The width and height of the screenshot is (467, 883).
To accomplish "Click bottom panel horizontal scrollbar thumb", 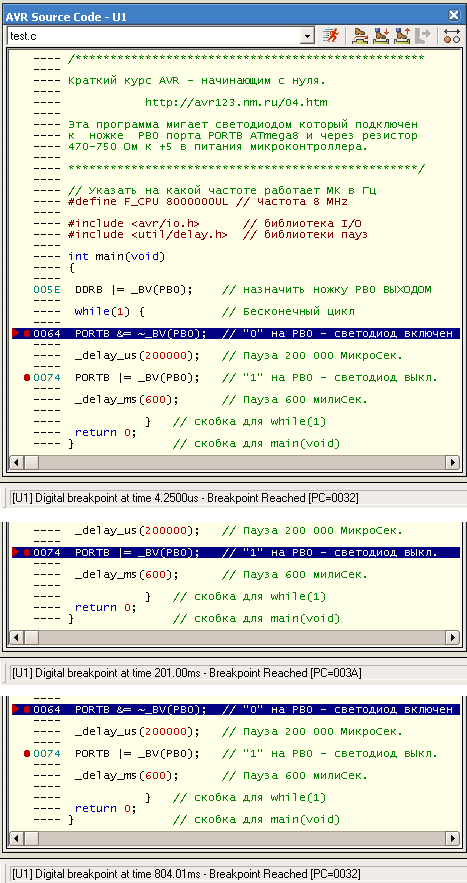I will (x=31, y=839).
